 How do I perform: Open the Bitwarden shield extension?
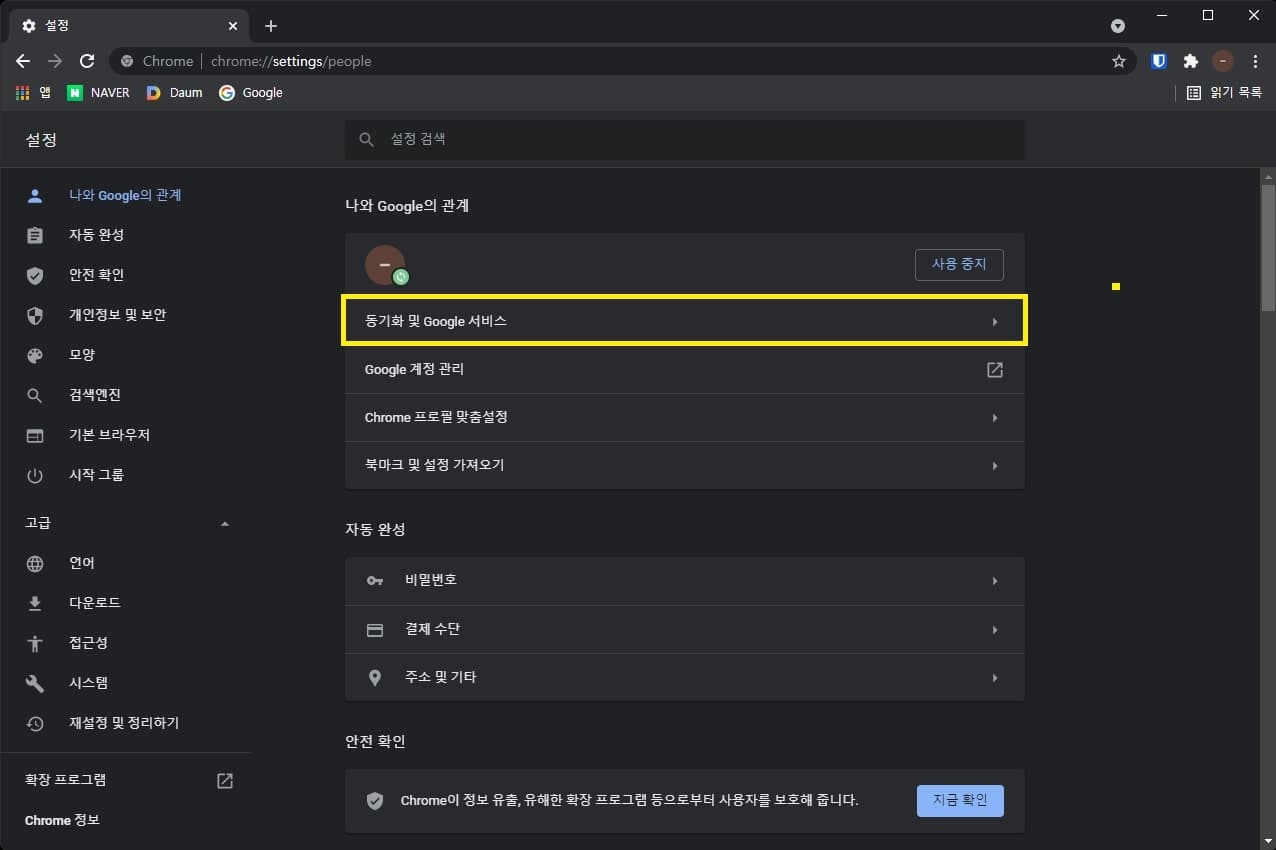(x=1159, y=61)
